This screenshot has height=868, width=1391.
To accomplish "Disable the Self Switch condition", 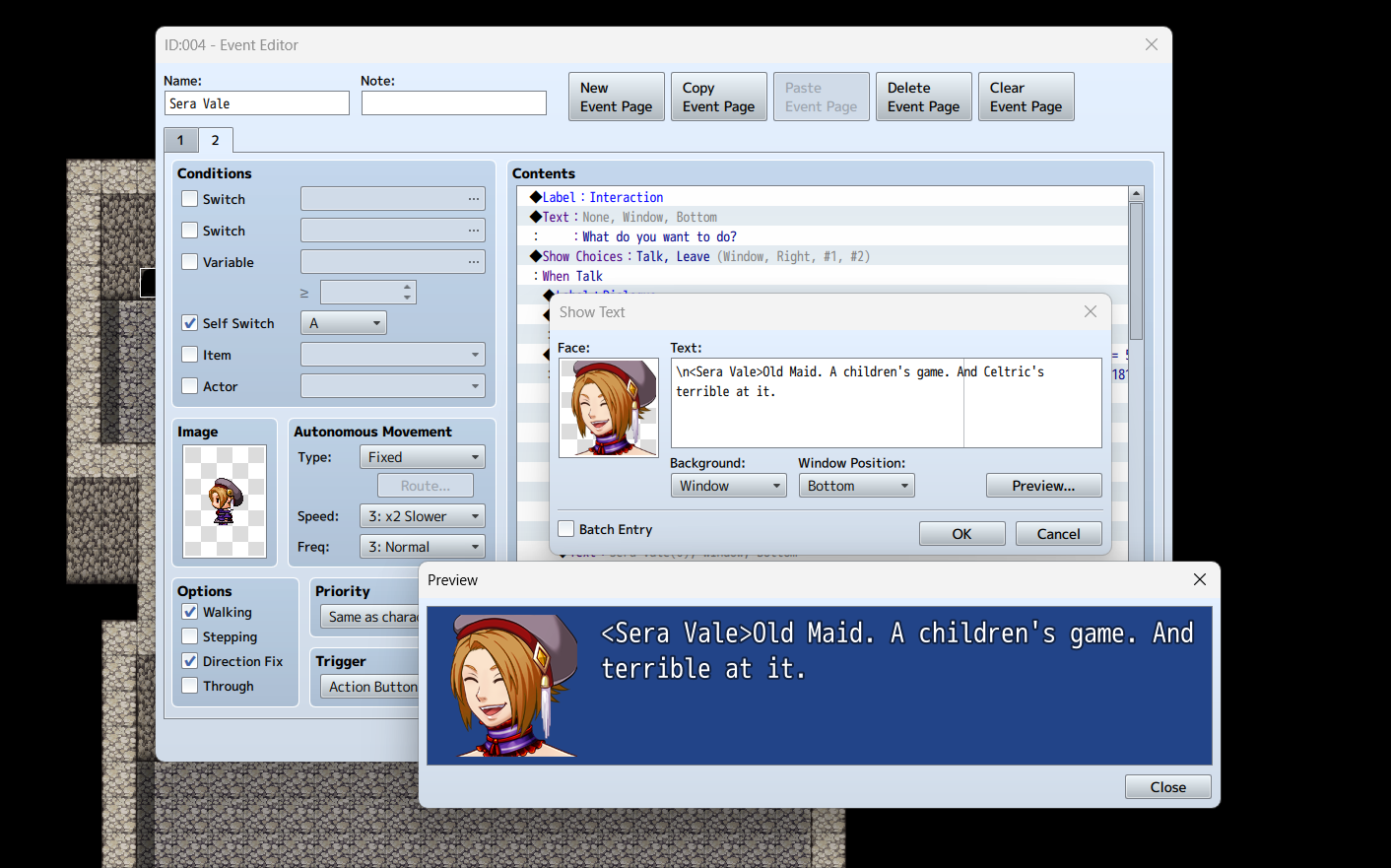I will tap(187, 322).
